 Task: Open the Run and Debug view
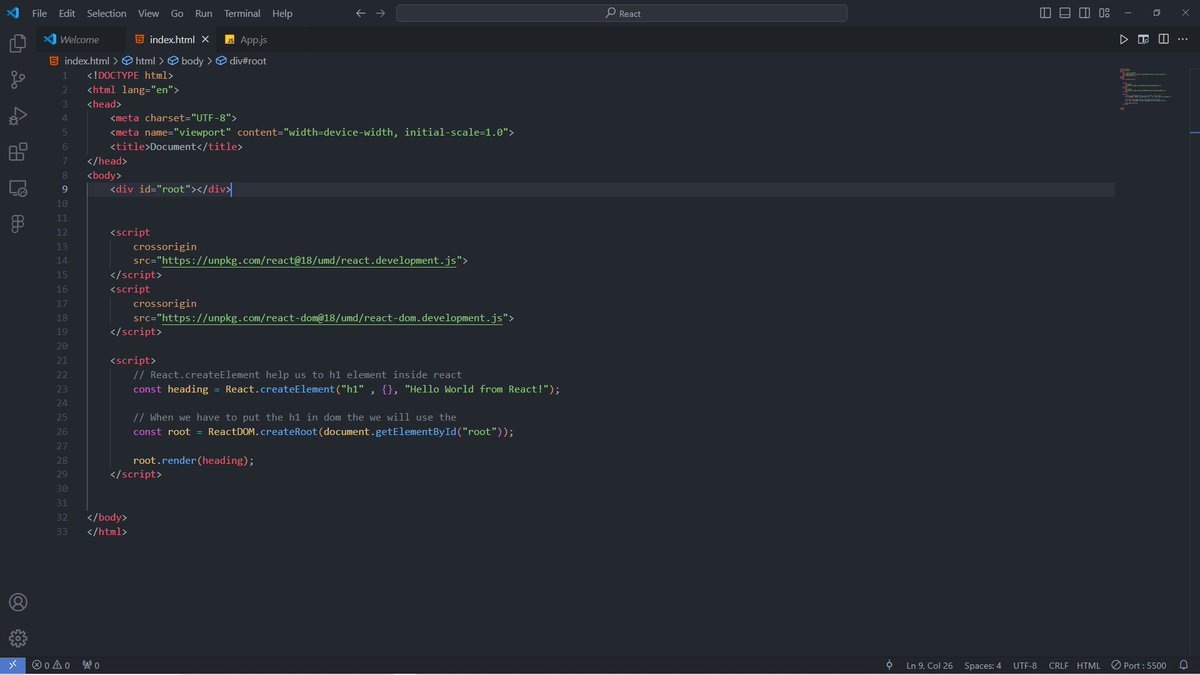pyautogui.click(x=17, y=116)
